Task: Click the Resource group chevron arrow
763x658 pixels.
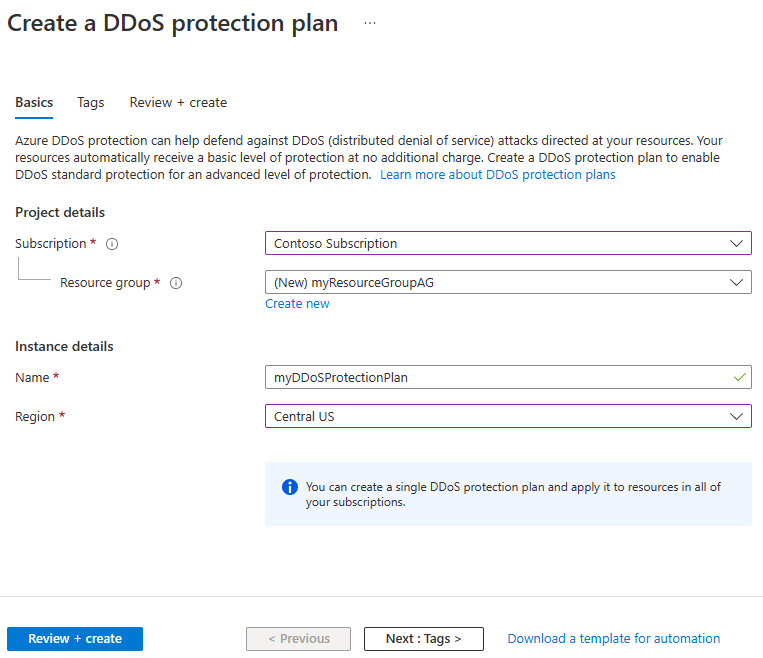Action: [x=737, y=282]
